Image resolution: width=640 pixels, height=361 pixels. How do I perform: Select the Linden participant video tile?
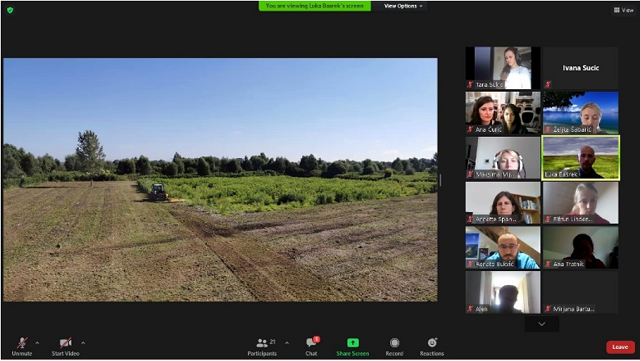580,203
